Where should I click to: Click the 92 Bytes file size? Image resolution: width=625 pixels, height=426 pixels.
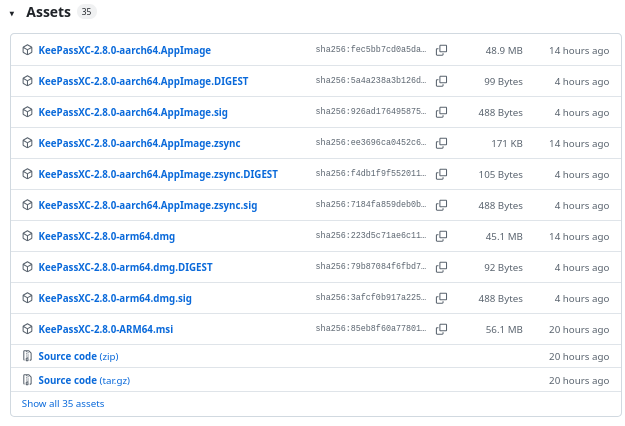click(503, 268)
